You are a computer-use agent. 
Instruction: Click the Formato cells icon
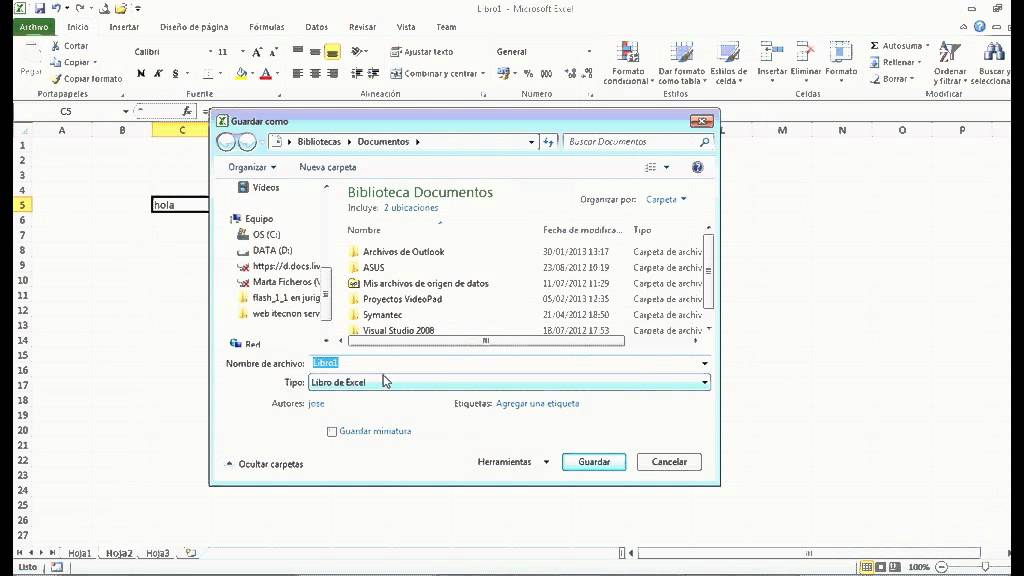(x=840, y=52)
